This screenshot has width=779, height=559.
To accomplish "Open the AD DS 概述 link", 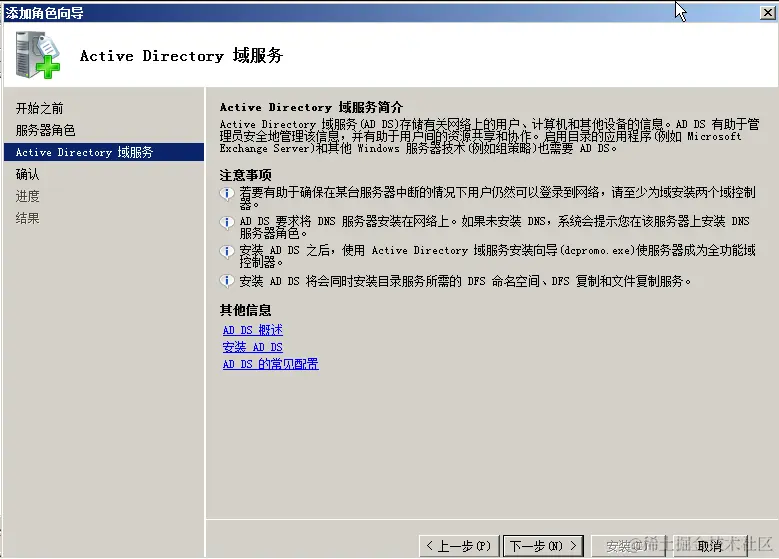I will pos(252,330).
